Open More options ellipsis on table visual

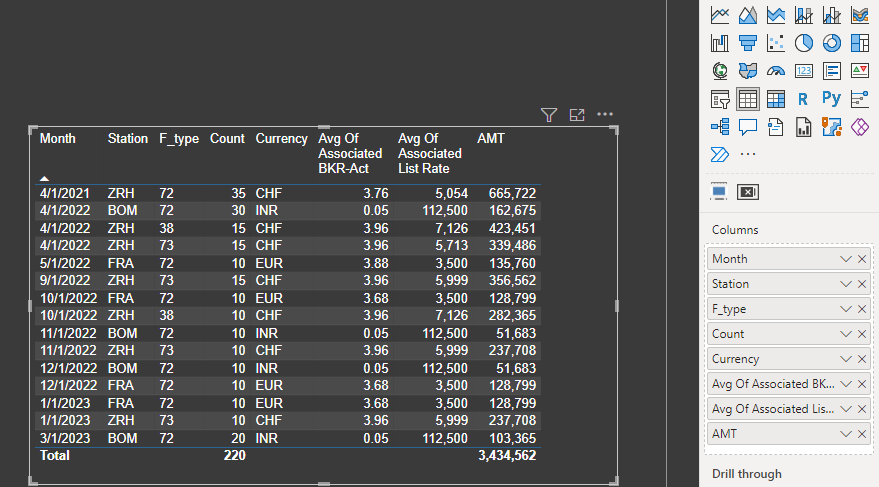coord(604,114)
